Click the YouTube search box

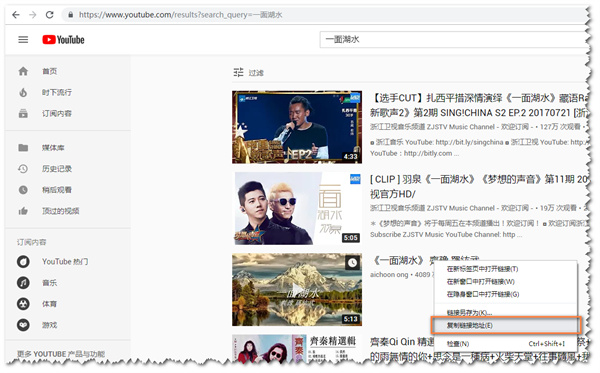[453, 39]
